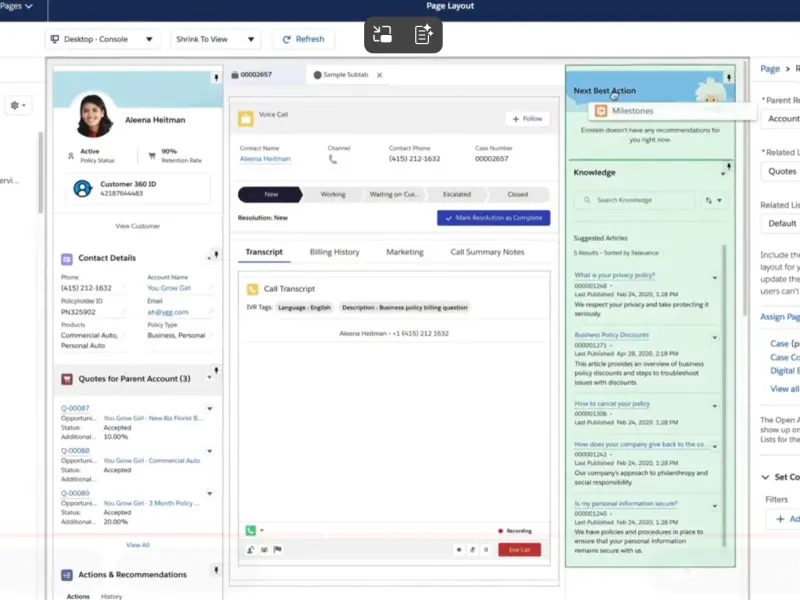Switch to the Call Summary Notes tab
The height and width of the screenshot is (600, 800).
point(486,252)
